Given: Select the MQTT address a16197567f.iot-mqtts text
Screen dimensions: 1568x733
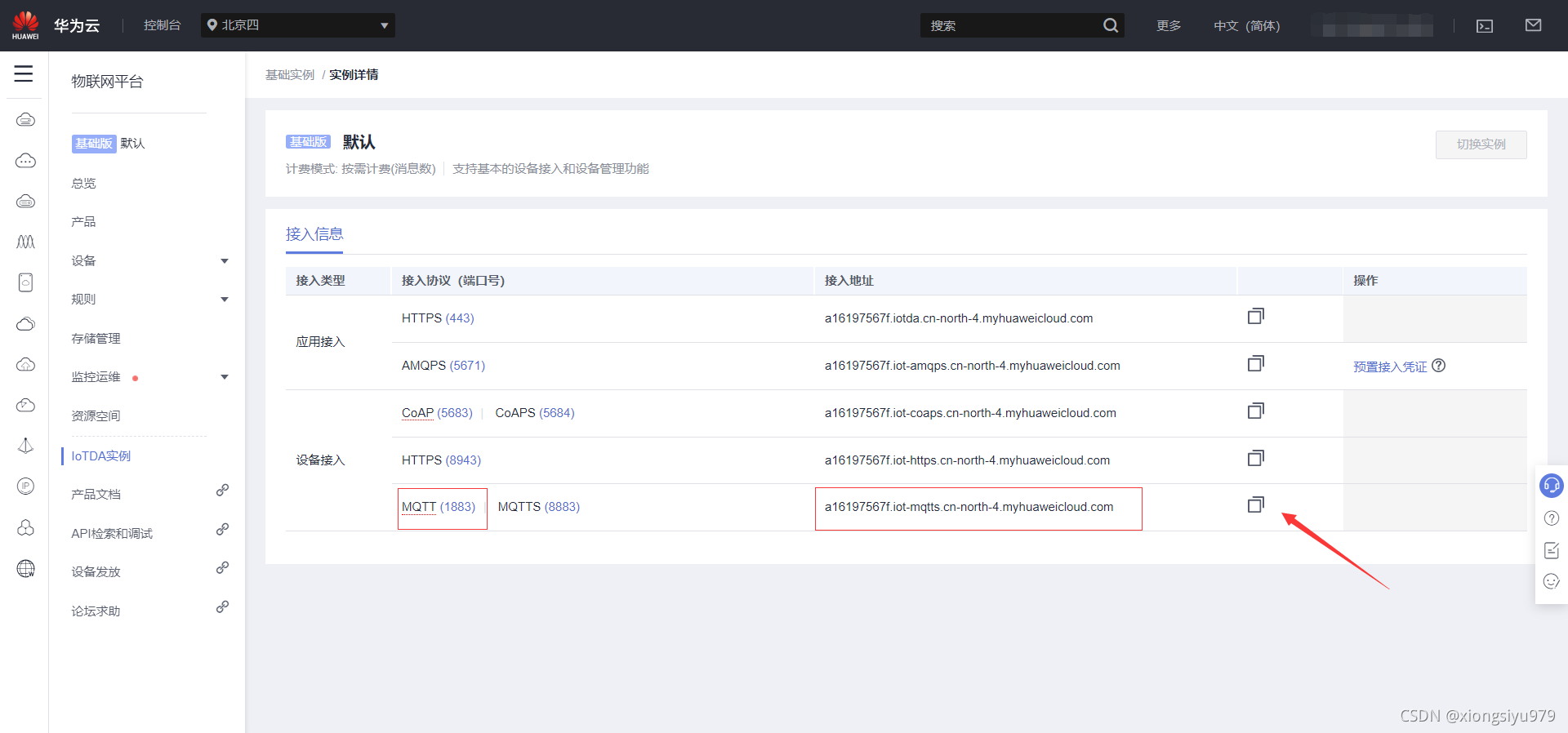Looking at the screenshot, I should pos(969,507).
